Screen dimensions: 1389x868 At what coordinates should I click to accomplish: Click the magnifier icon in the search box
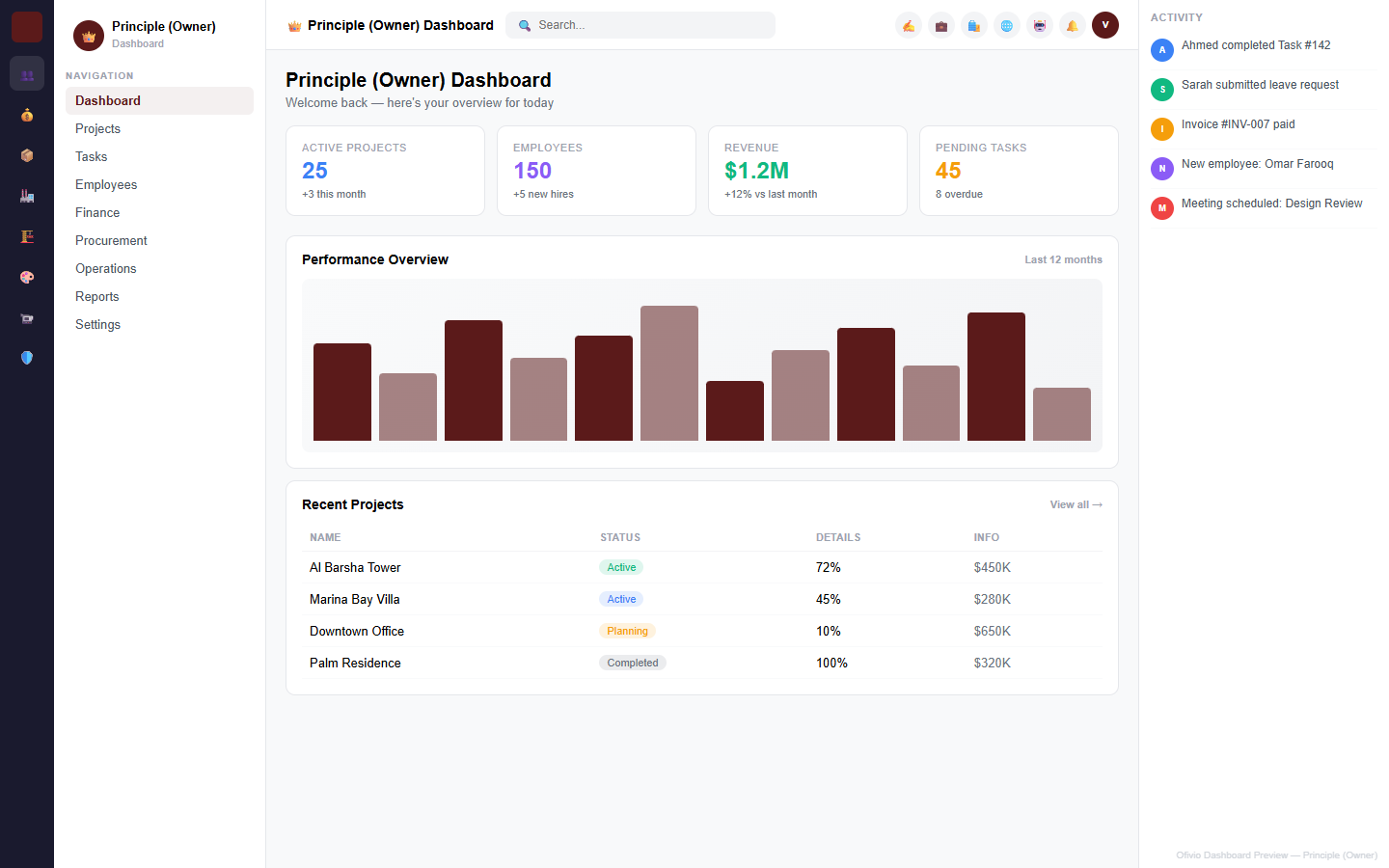point(525,25)
